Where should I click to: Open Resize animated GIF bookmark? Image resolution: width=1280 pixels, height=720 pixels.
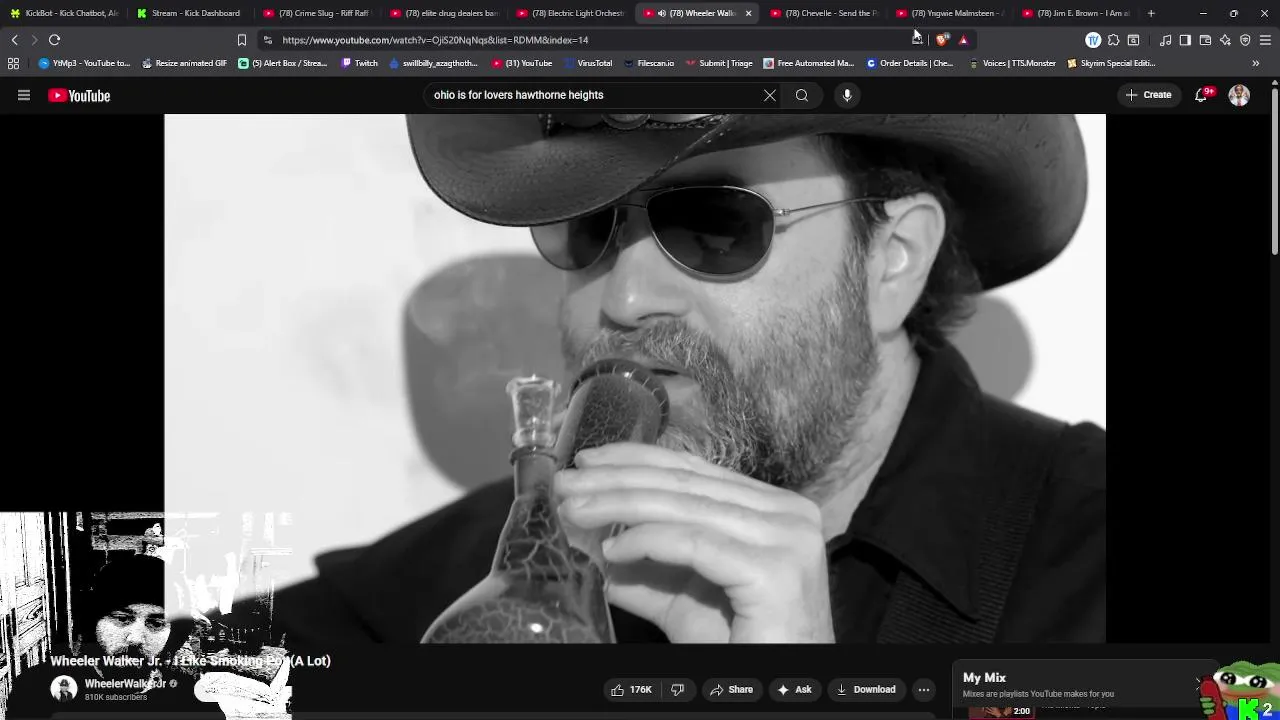(x=184, y=63)
